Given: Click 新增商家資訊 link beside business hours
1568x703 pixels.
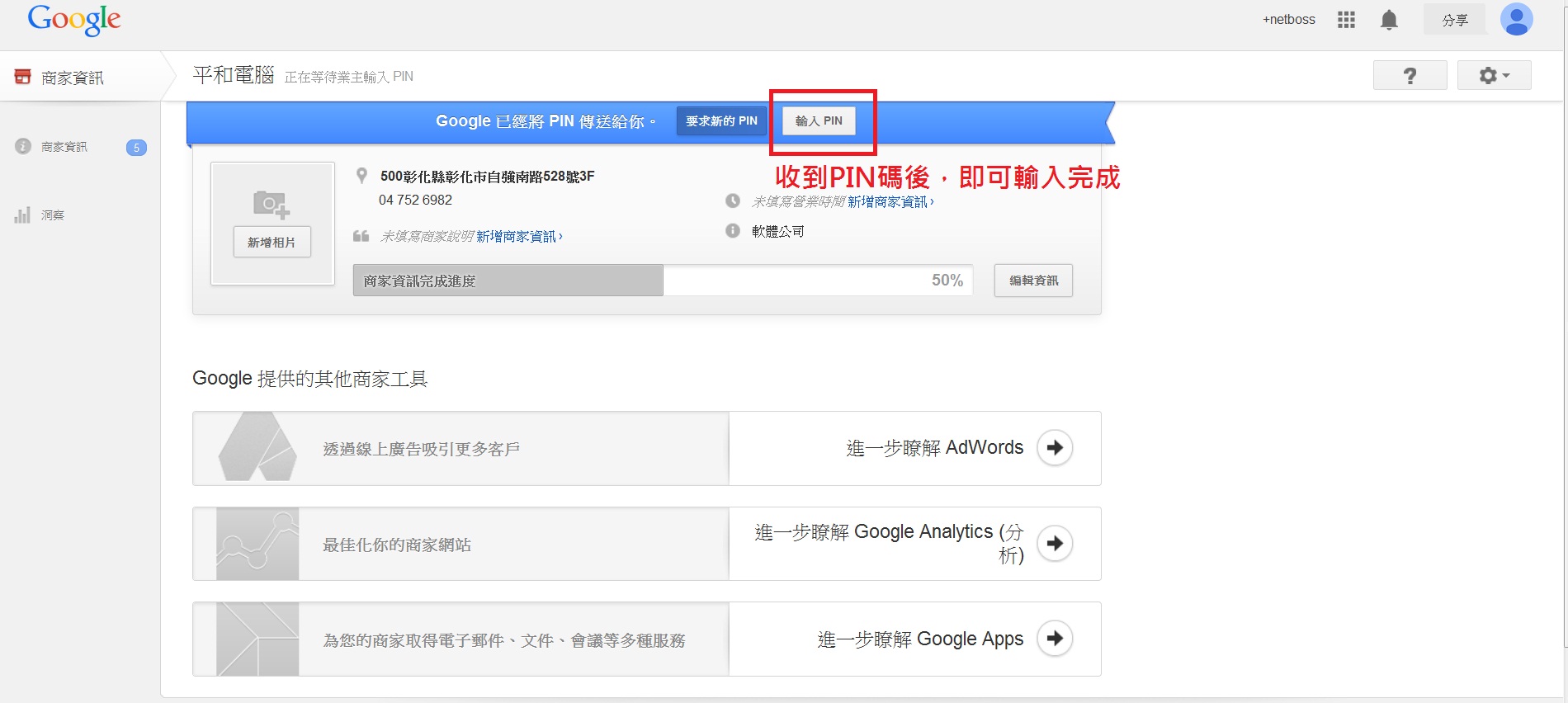Looking at the screenshot, I should [x=890, y=202].
